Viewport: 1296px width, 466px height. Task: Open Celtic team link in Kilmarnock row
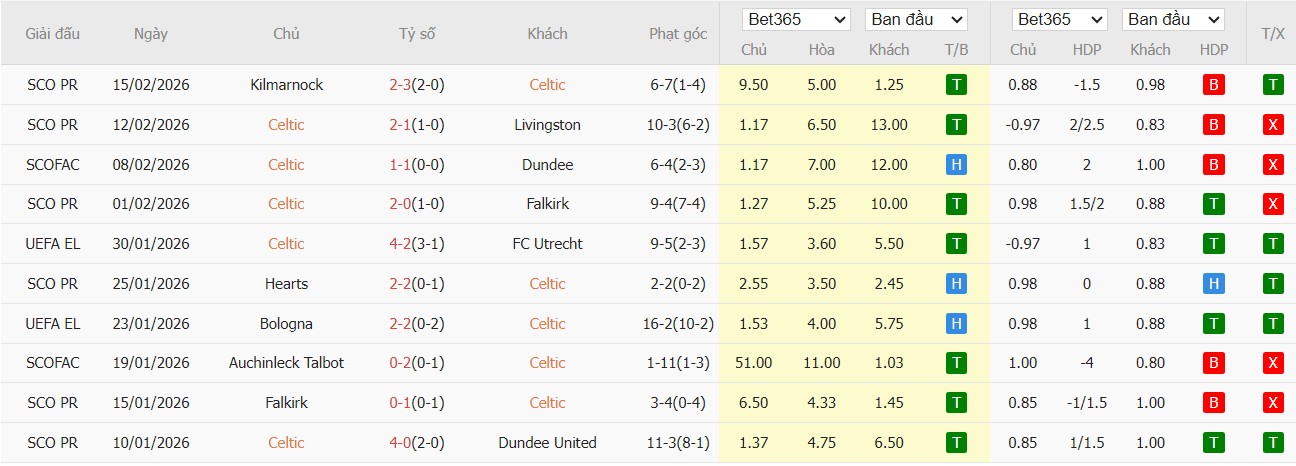(547, 85)
